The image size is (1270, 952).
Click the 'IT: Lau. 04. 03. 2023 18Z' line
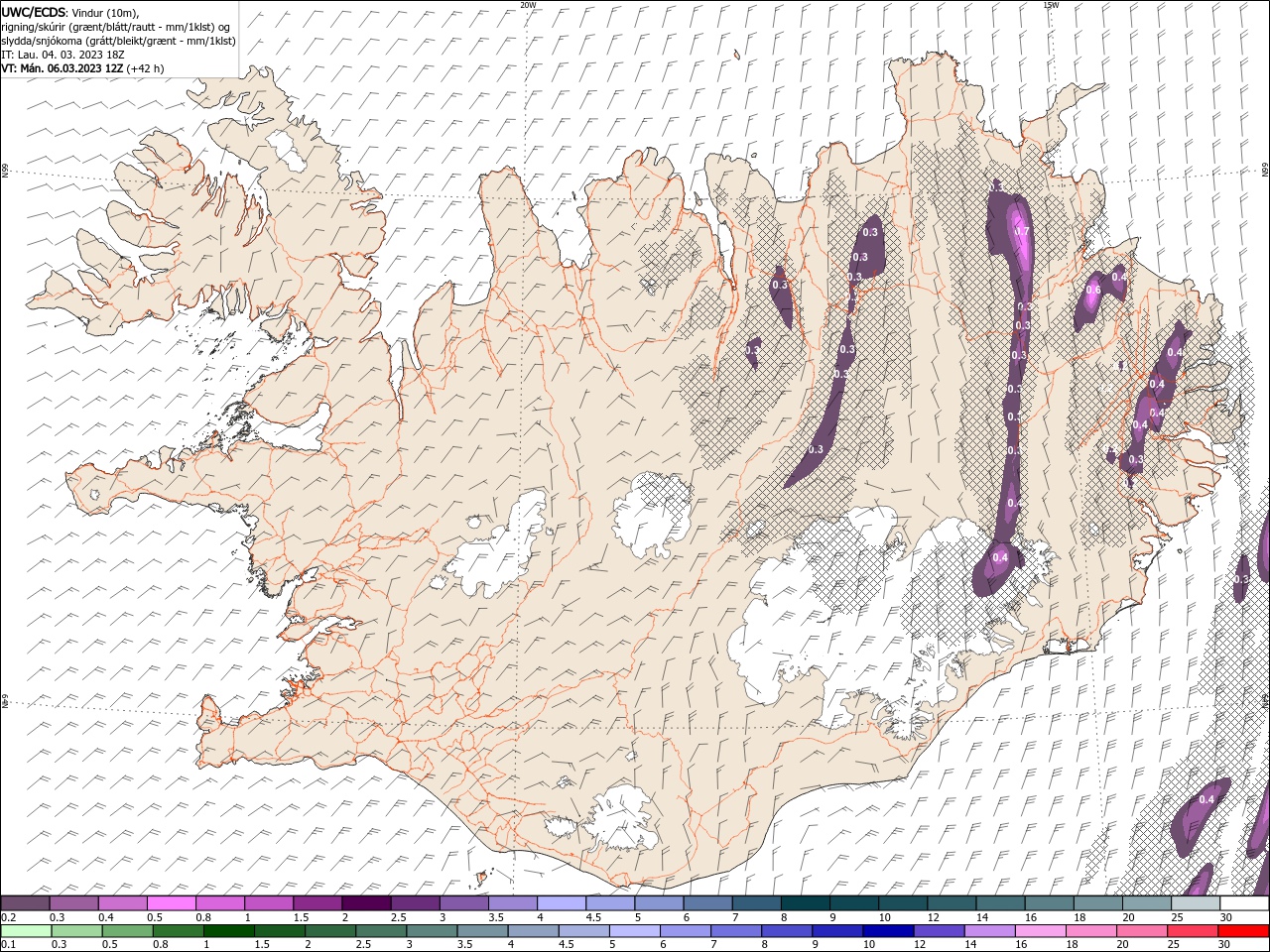coord(63,54)
